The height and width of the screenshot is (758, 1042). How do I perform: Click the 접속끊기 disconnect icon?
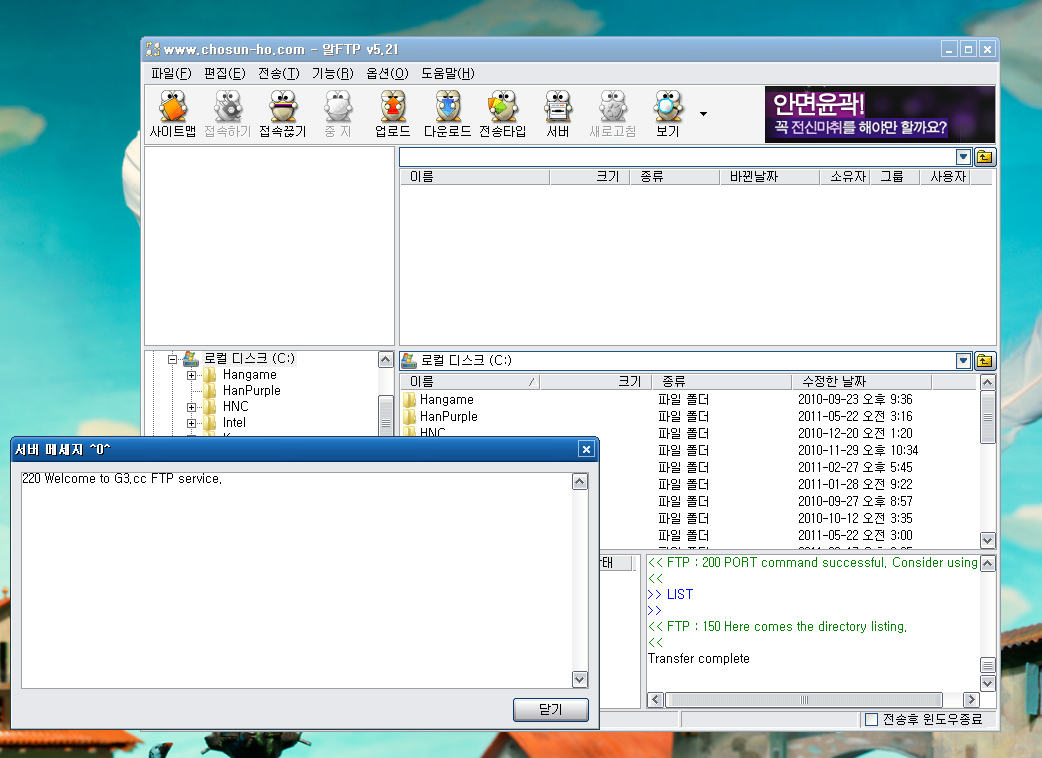click(x=283, y=114)
